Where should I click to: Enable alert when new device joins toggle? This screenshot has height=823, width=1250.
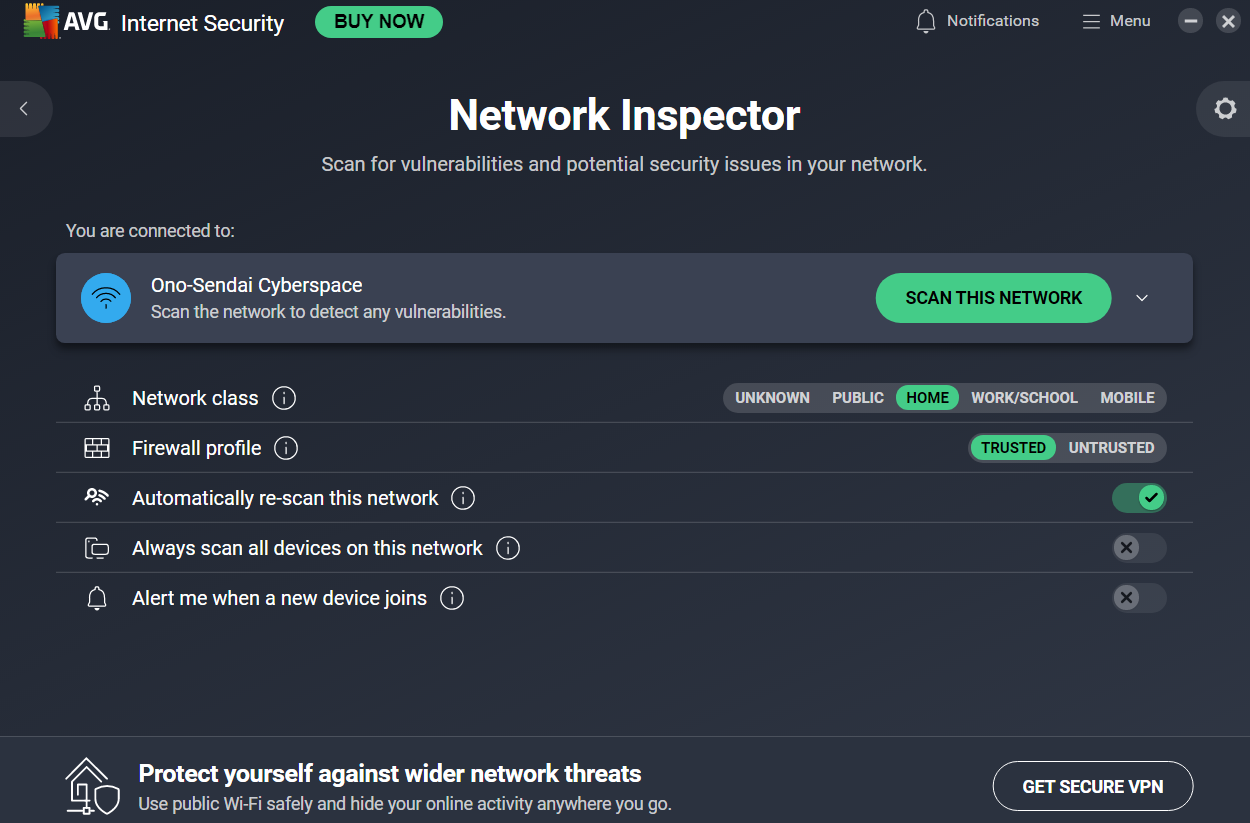[1139, 598]
